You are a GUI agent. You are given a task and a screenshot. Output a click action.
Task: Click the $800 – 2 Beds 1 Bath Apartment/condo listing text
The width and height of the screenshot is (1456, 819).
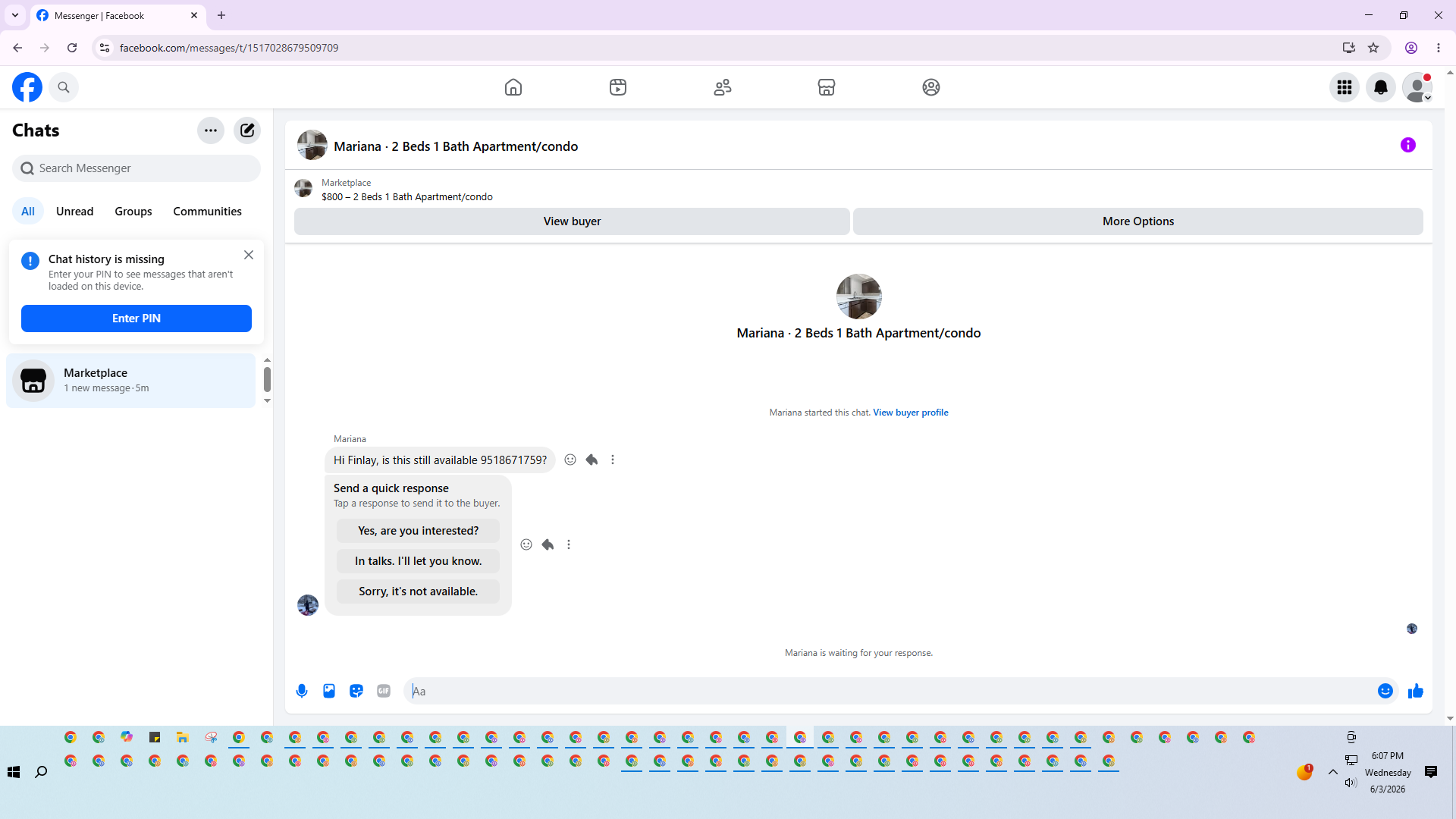tap(407, 197)
